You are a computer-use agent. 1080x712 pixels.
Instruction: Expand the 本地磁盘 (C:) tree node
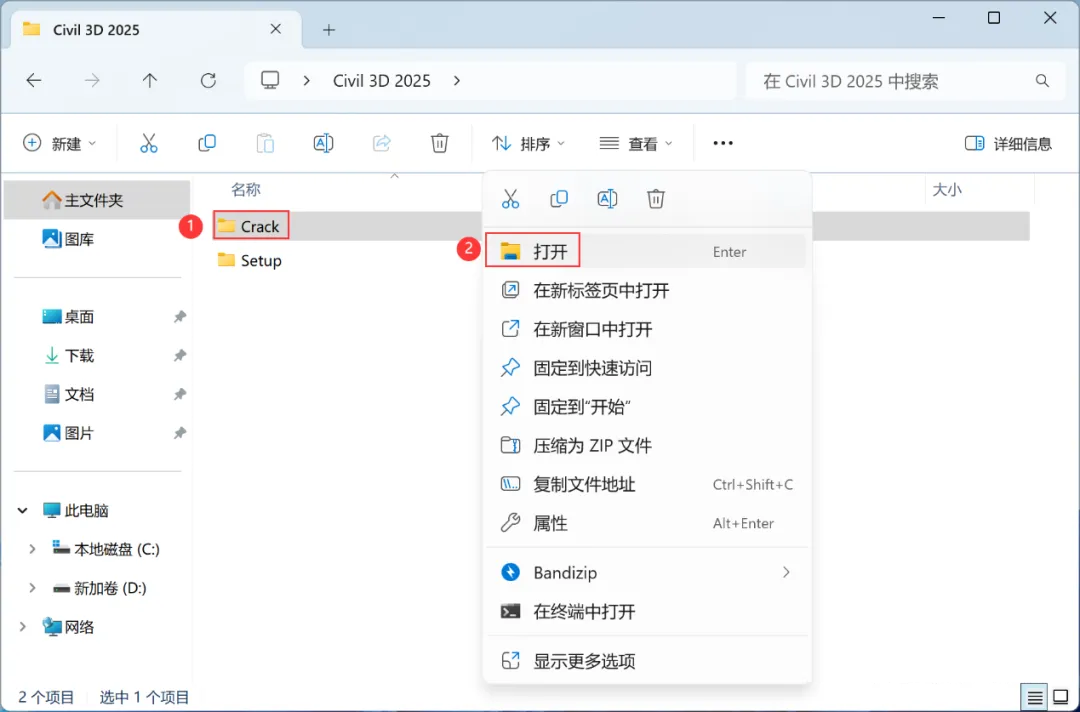pyautogui.click(x=32, y=549)
